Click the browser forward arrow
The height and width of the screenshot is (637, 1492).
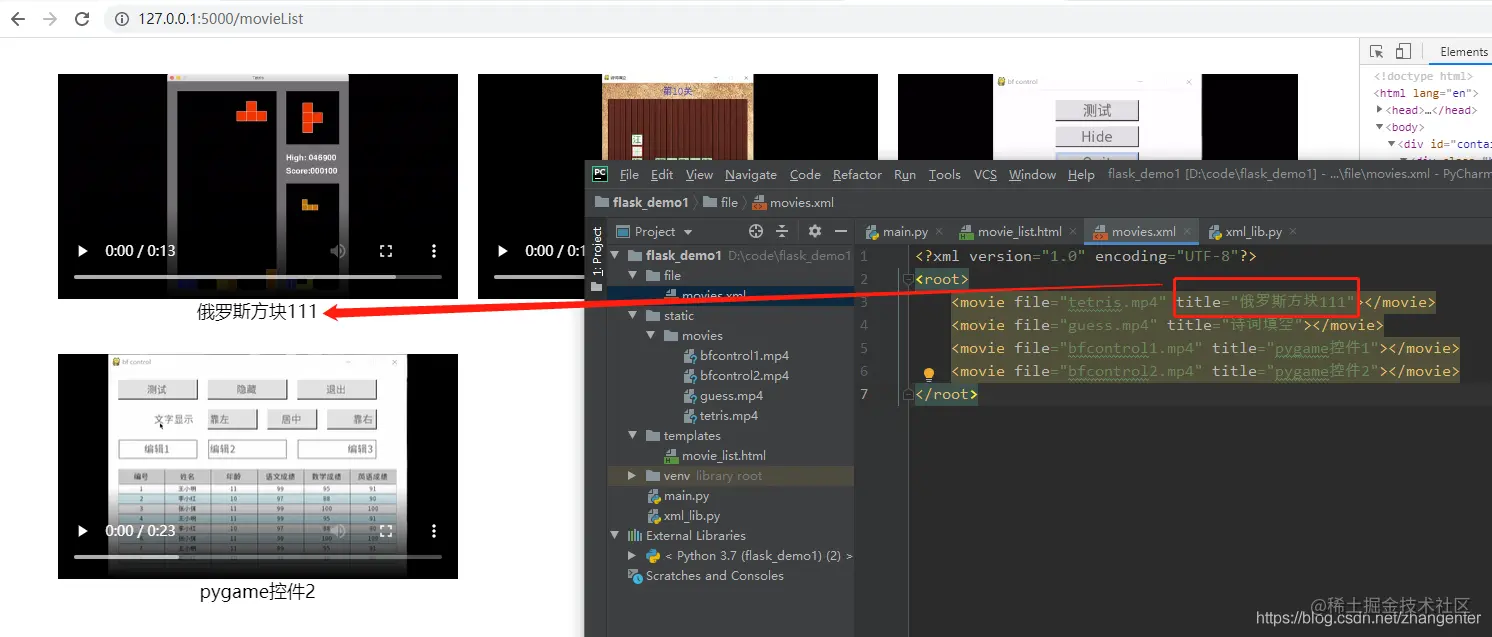(49, 19)
